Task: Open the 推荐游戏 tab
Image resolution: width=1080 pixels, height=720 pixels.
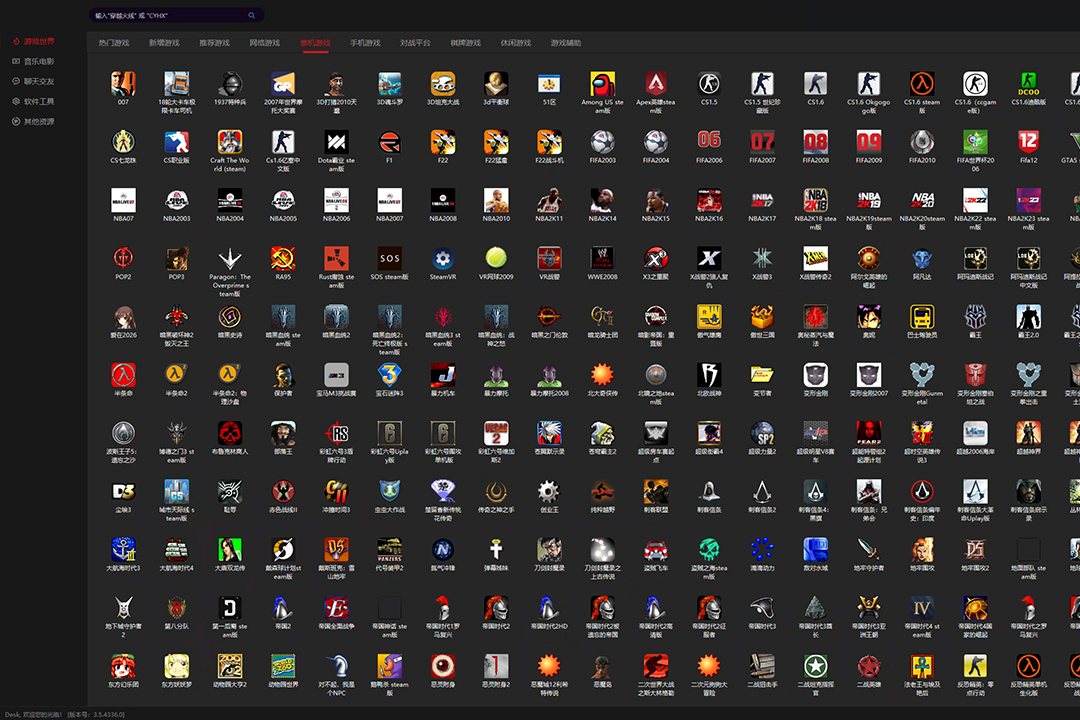Action: click(x=214, y=43)
